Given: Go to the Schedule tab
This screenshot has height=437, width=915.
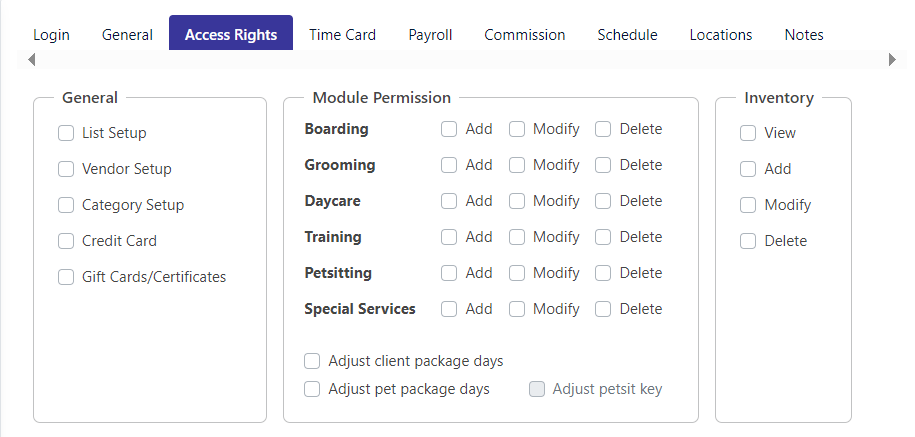Looking at the screenshot, I should [x=627, y=35].
